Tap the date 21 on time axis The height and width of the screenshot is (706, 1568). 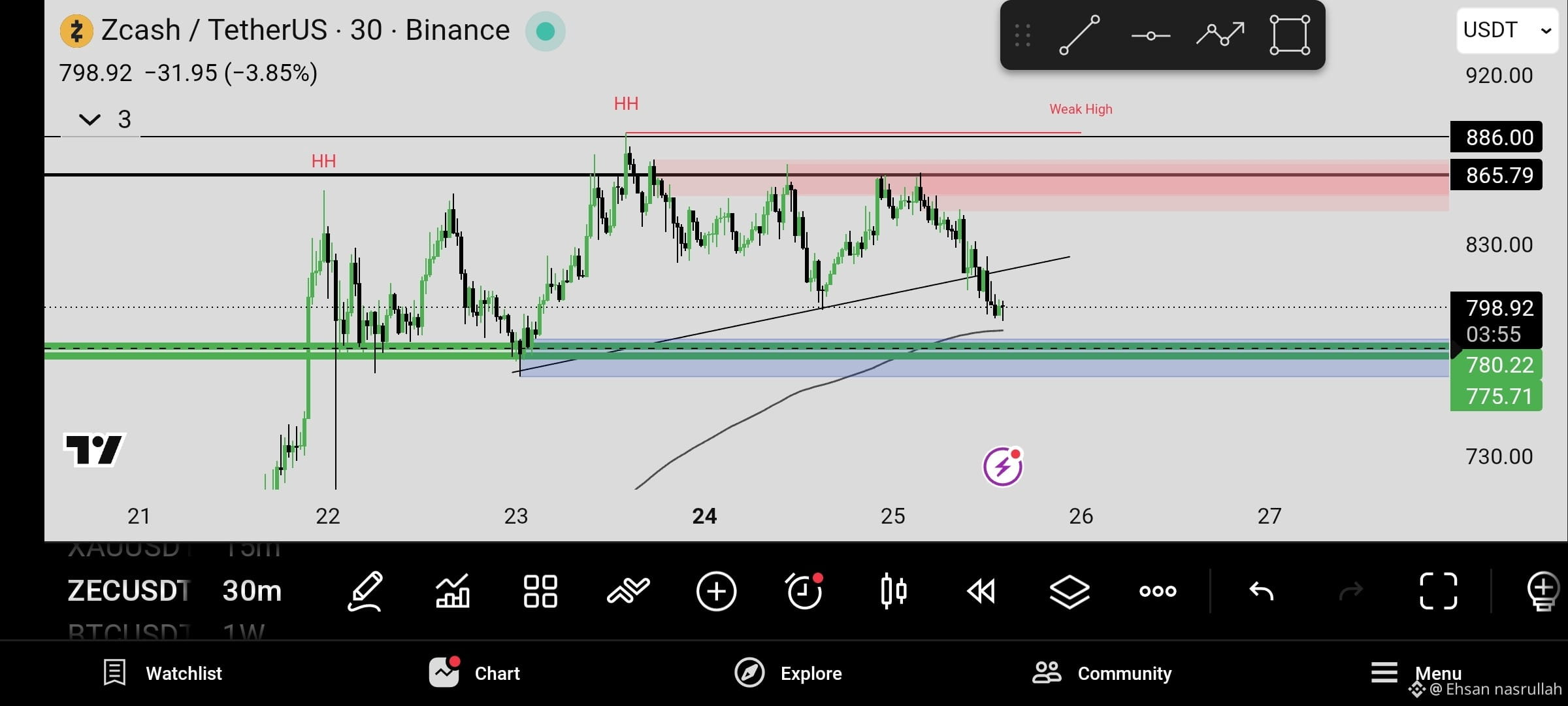coord(139,516)
